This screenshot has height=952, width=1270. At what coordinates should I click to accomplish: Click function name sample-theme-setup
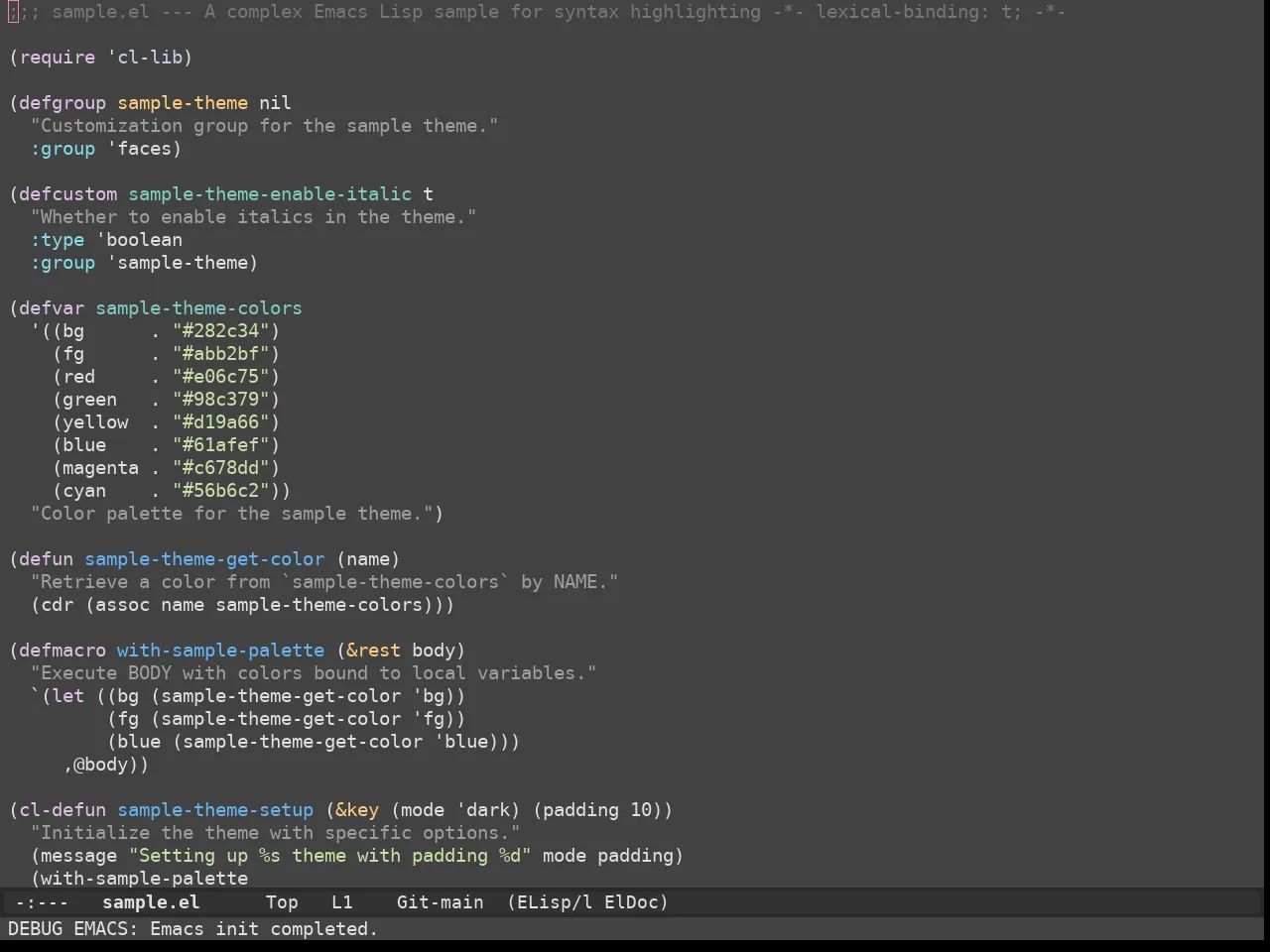pos(215,810)
